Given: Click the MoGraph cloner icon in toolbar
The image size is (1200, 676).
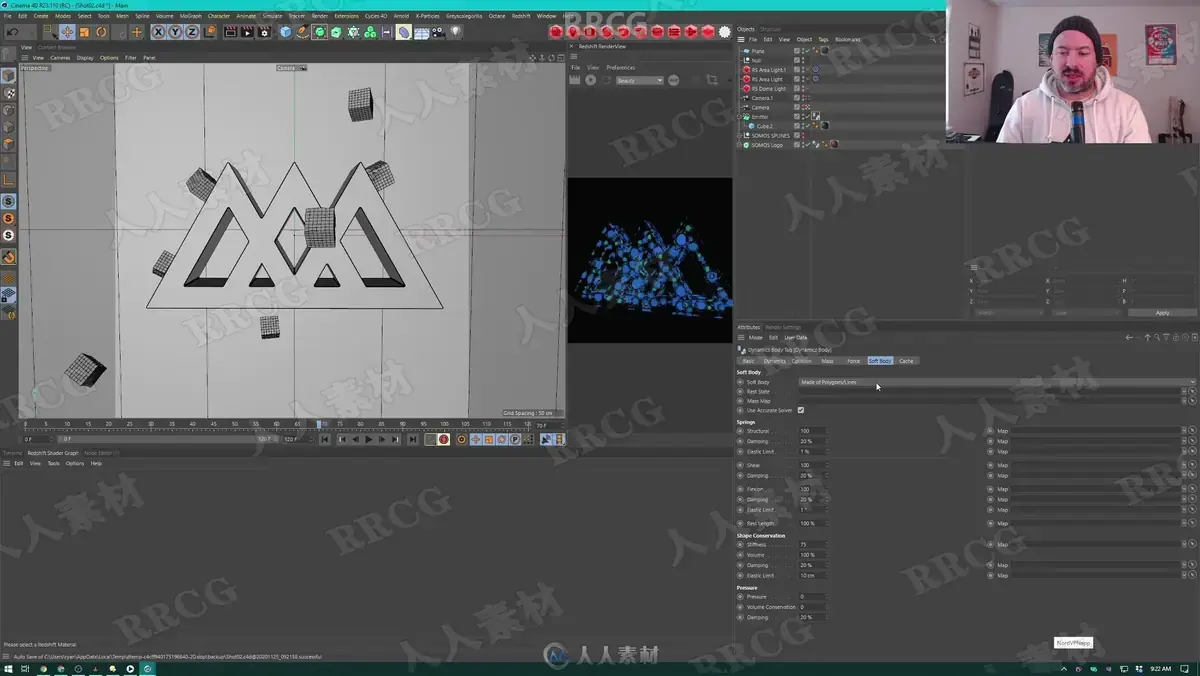Looking at the screenshot, I should click(x=370, y=32).
